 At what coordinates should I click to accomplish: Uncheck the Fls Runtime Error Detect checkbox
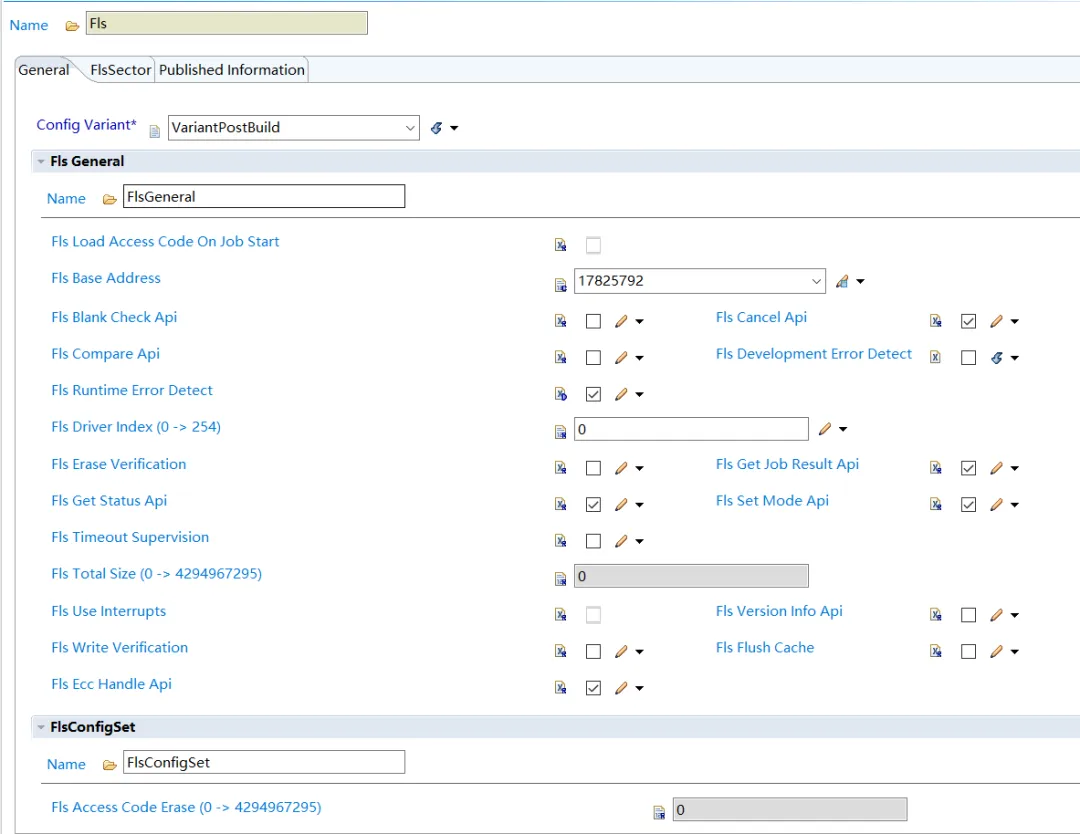(x=593, y=394)
